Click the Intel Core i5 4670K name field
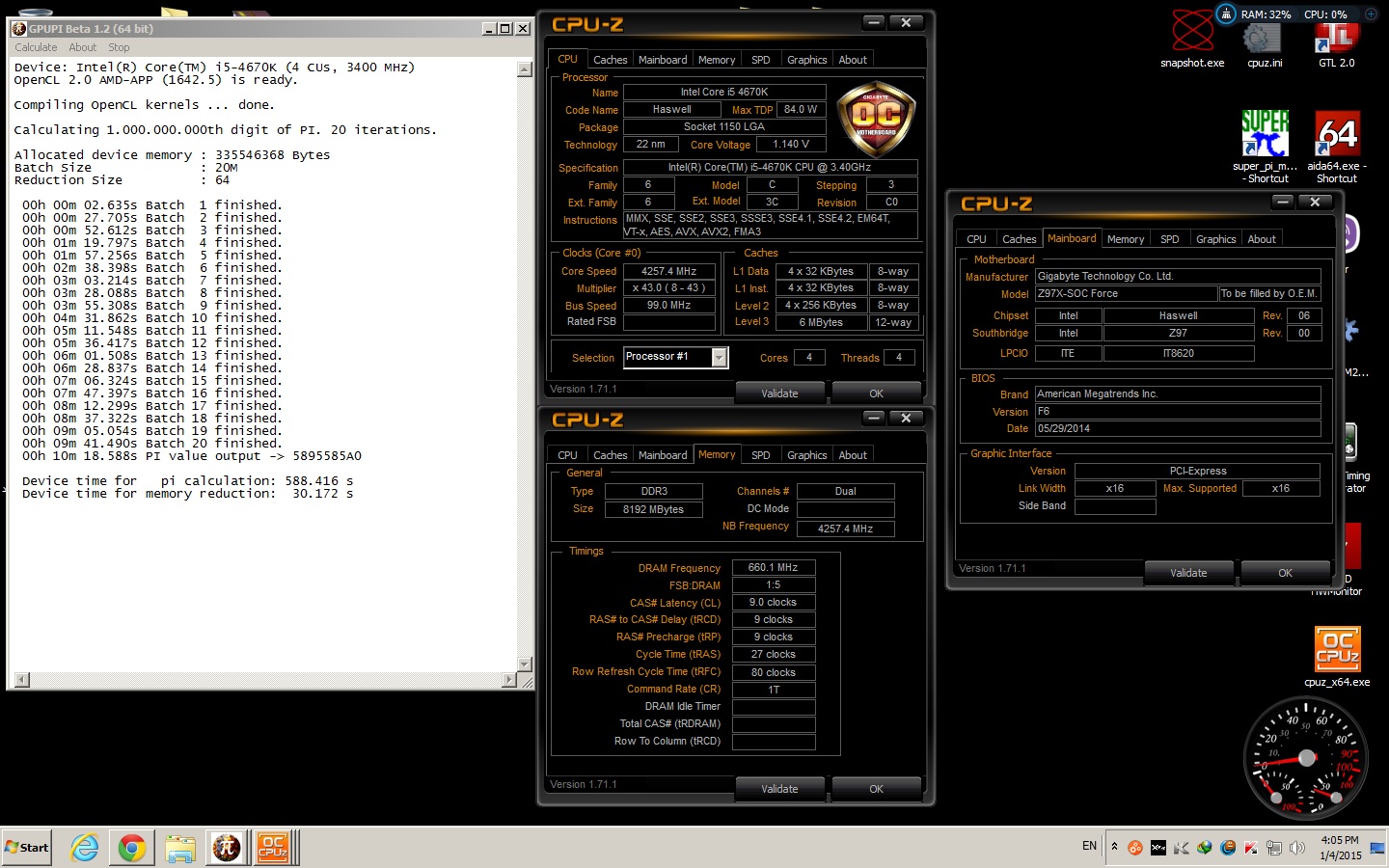The width and height of the screenshot is (1389, 868). (724, 93)
